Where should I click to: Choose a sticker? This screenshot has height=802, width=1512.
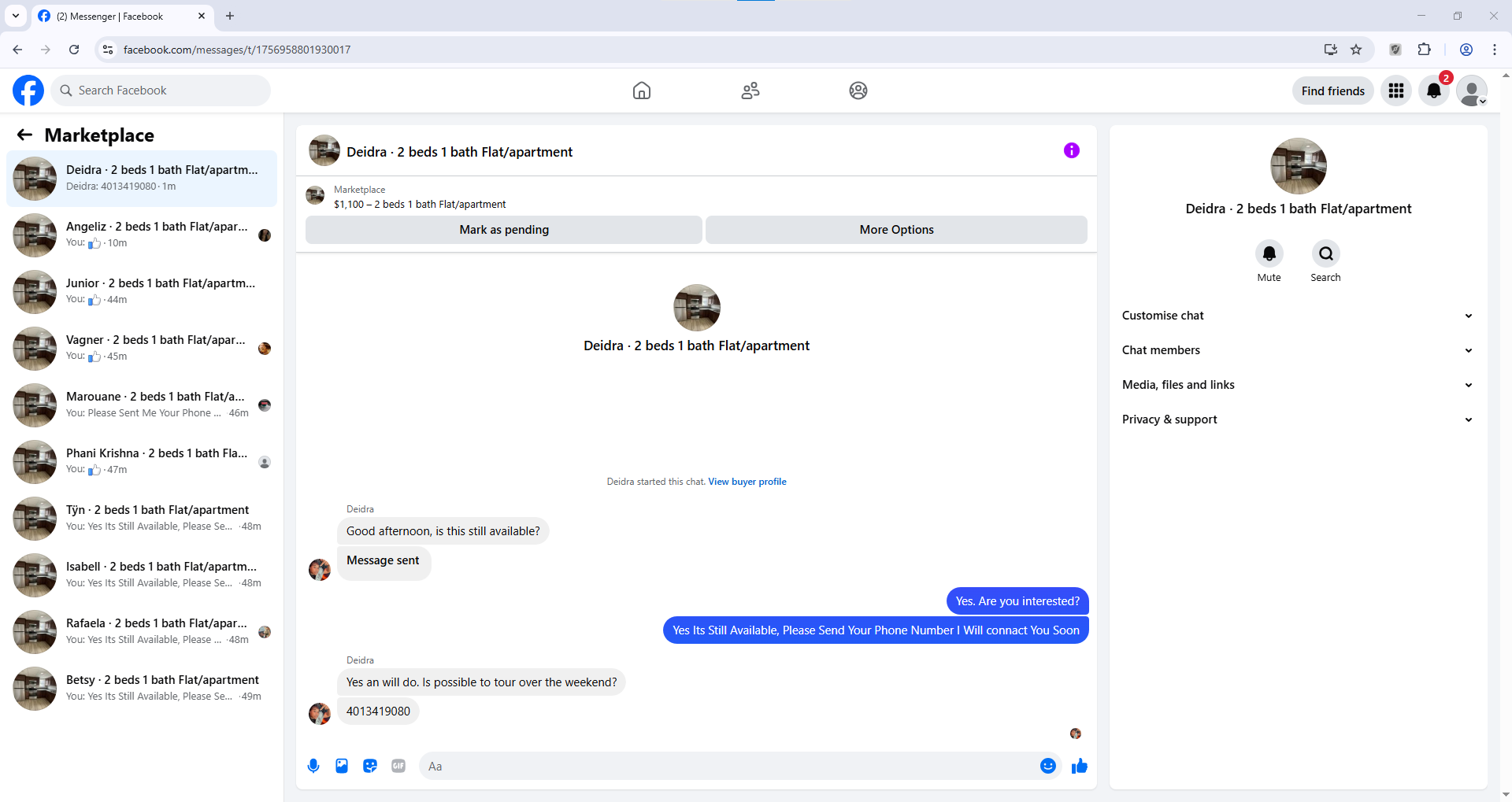pyautogui.click(x=370, y=766)
